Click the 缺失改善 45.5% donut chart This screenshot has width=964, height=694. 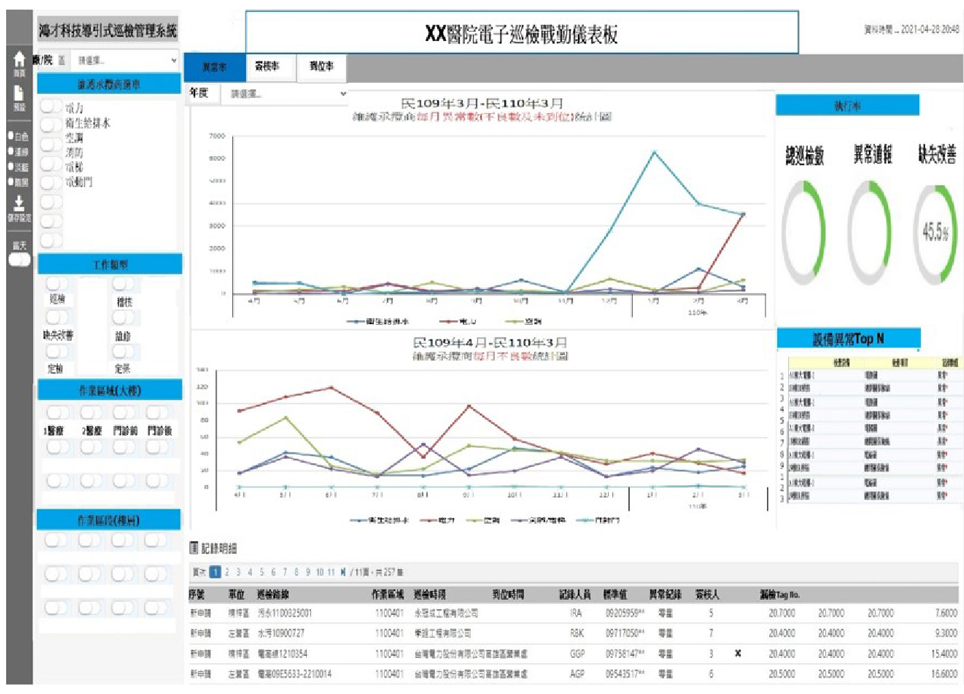(x=934, y=233)
